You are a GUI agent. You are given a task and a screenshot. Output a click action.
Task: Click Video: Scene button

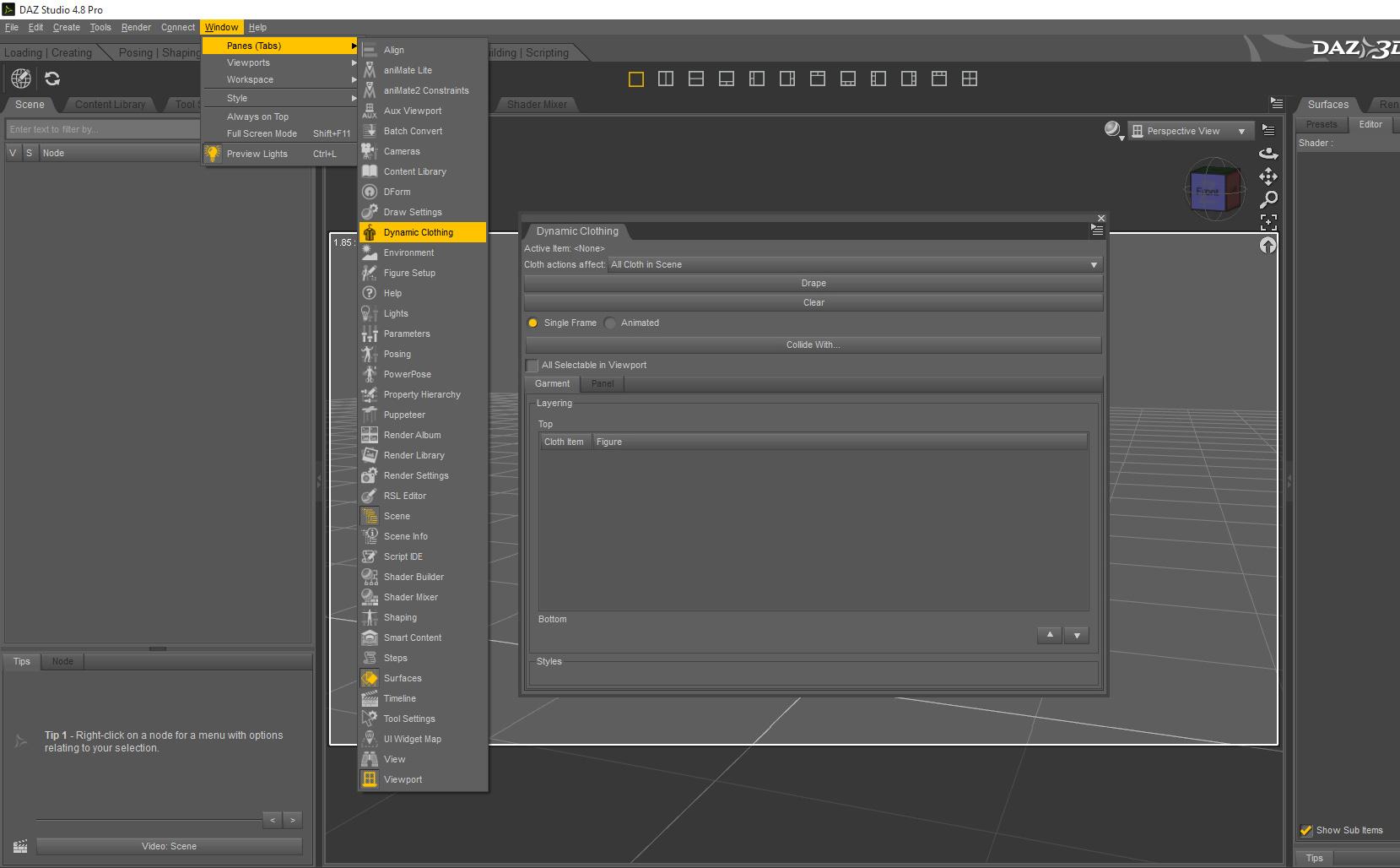tap(169, 846)
